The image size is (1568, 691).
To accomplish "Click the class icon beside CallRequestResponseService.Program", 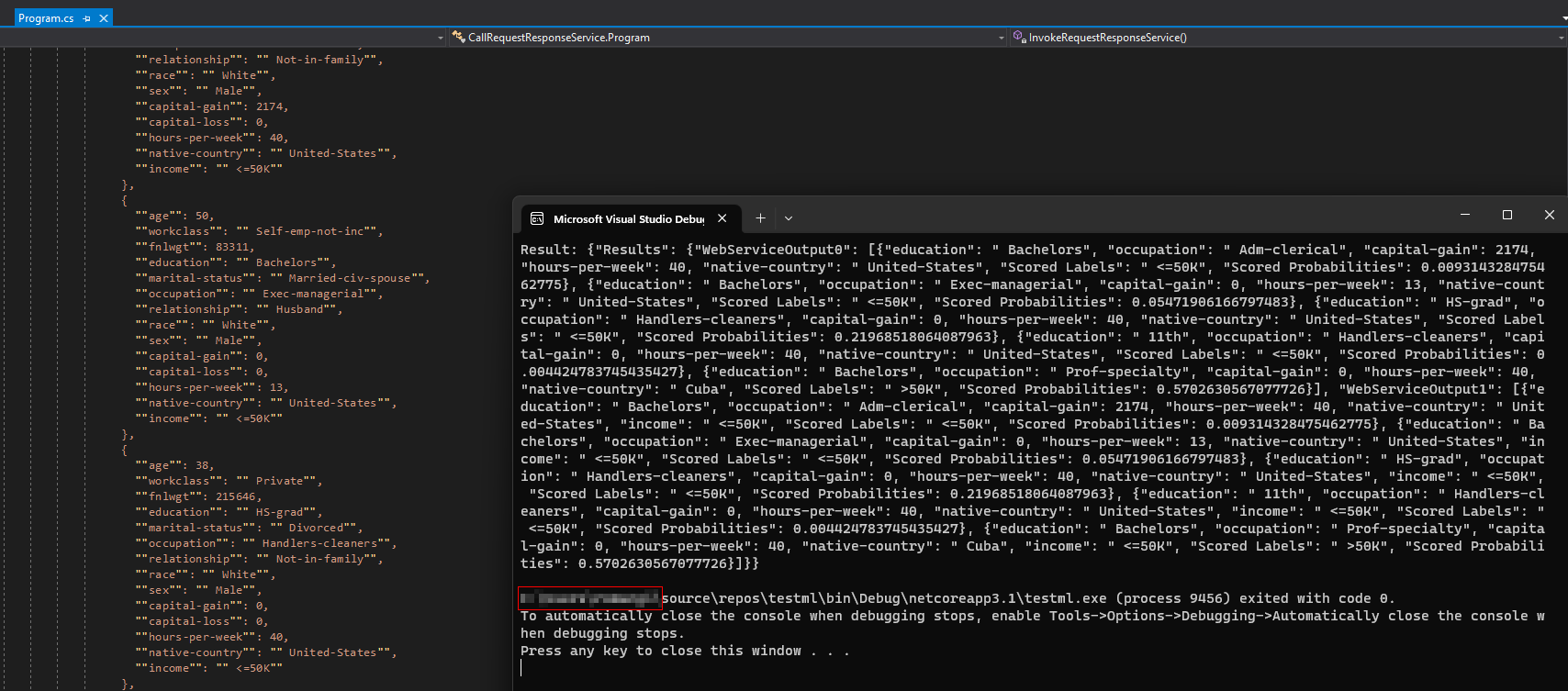I will tap(458, 38).
